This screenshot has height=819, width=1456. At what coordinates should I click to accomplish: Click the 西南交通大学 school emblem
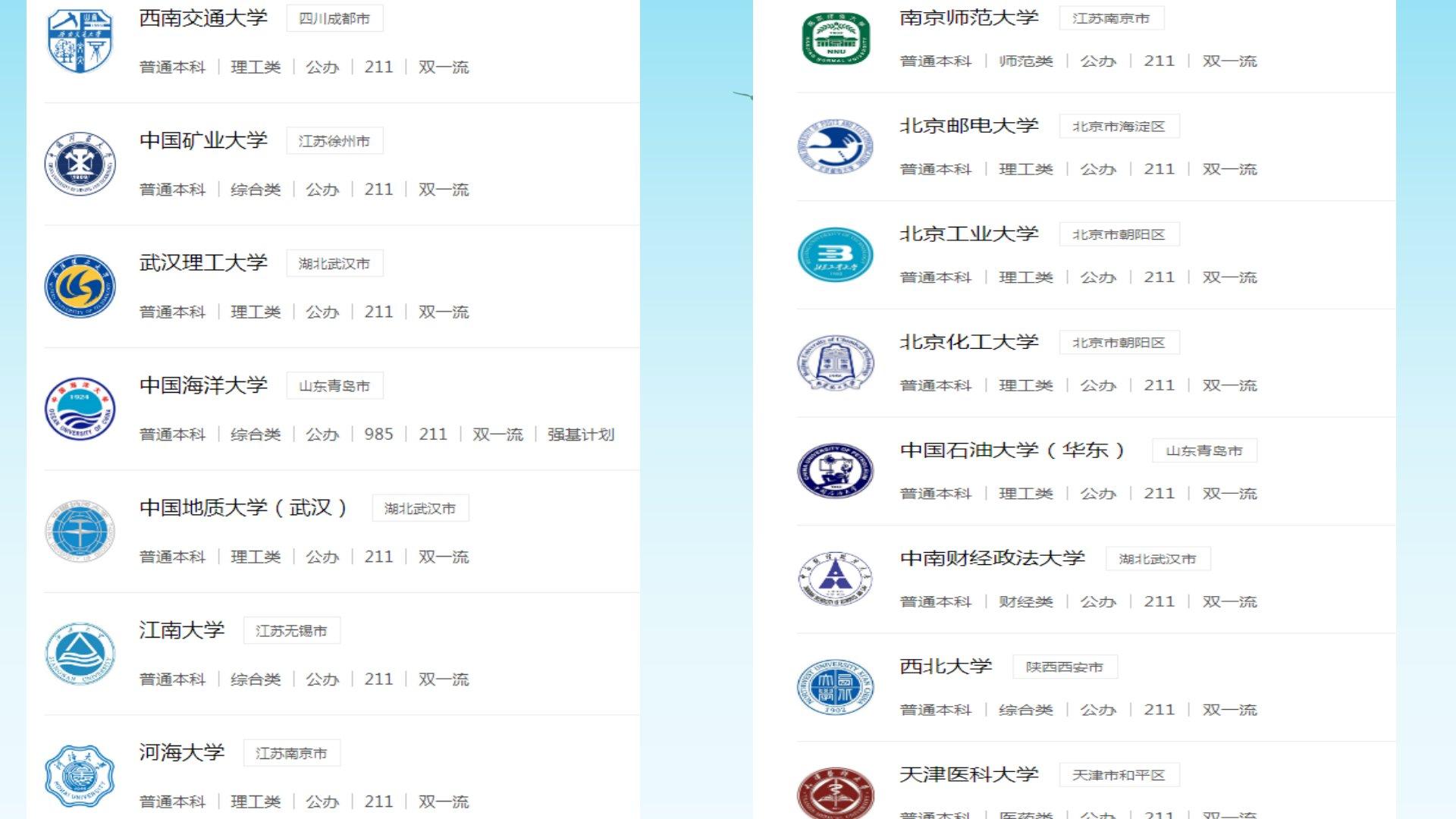[x=80, y=41]
